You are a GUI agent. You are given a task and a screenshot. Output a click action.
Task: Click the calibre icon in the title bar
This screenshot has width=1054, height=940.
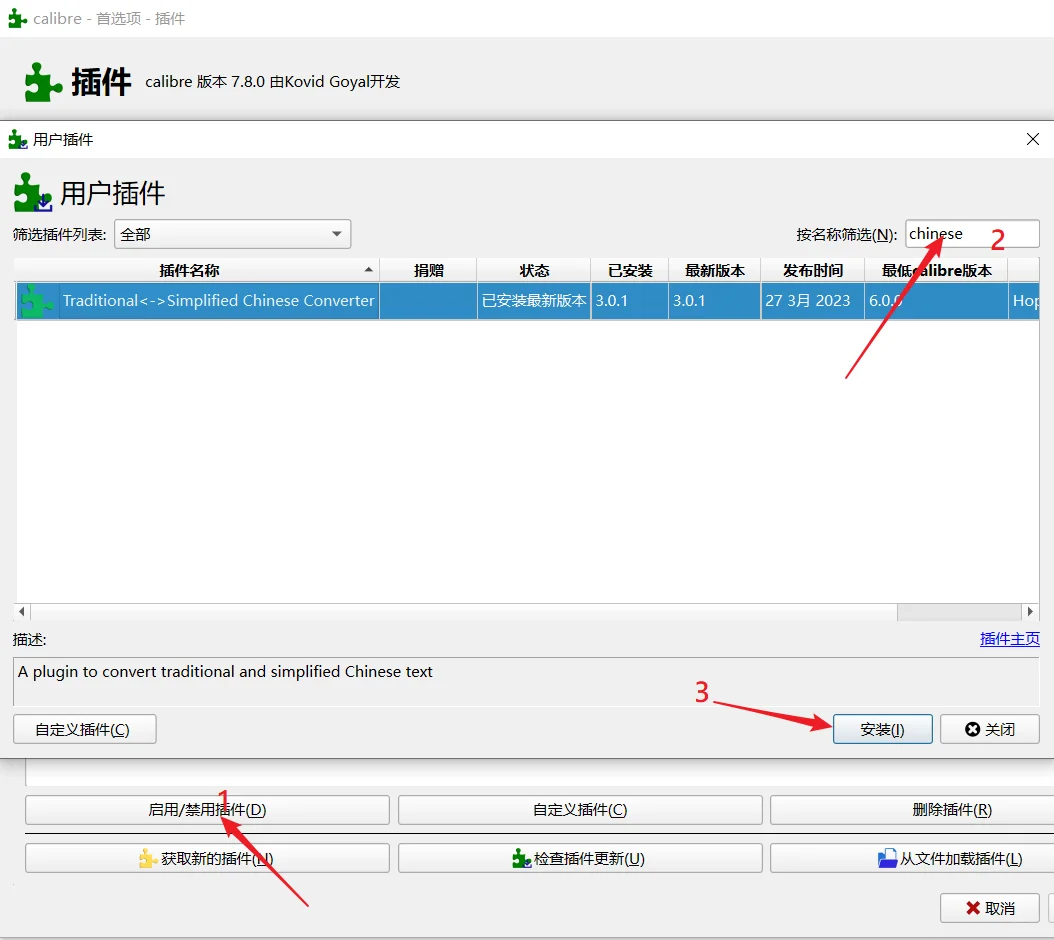pos(17,18)
